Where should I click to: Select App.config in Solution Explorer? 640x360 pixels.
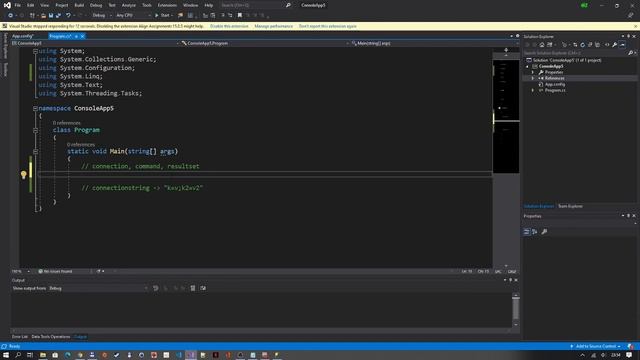tap(555, 84)
